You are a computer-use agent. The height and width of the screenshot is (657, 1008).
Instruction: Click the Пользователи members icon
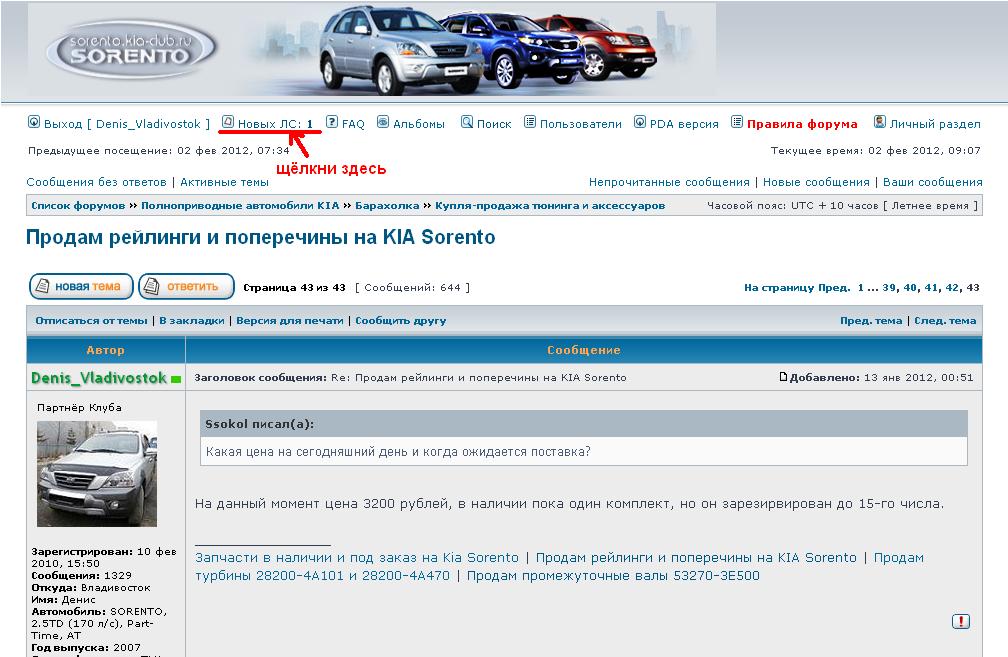pyautogui.click(x=530, y=122)
